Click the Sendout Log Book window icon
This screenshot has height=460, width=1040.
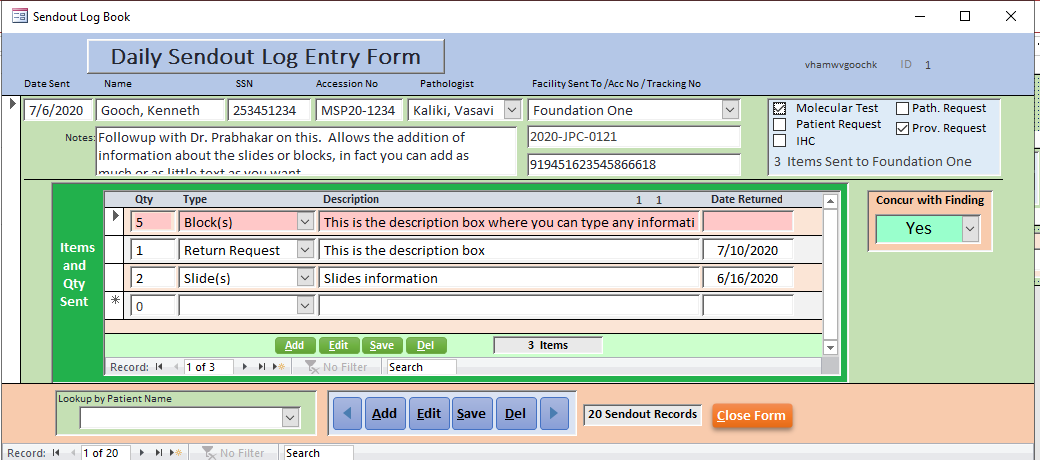click(x=19, y=16)
